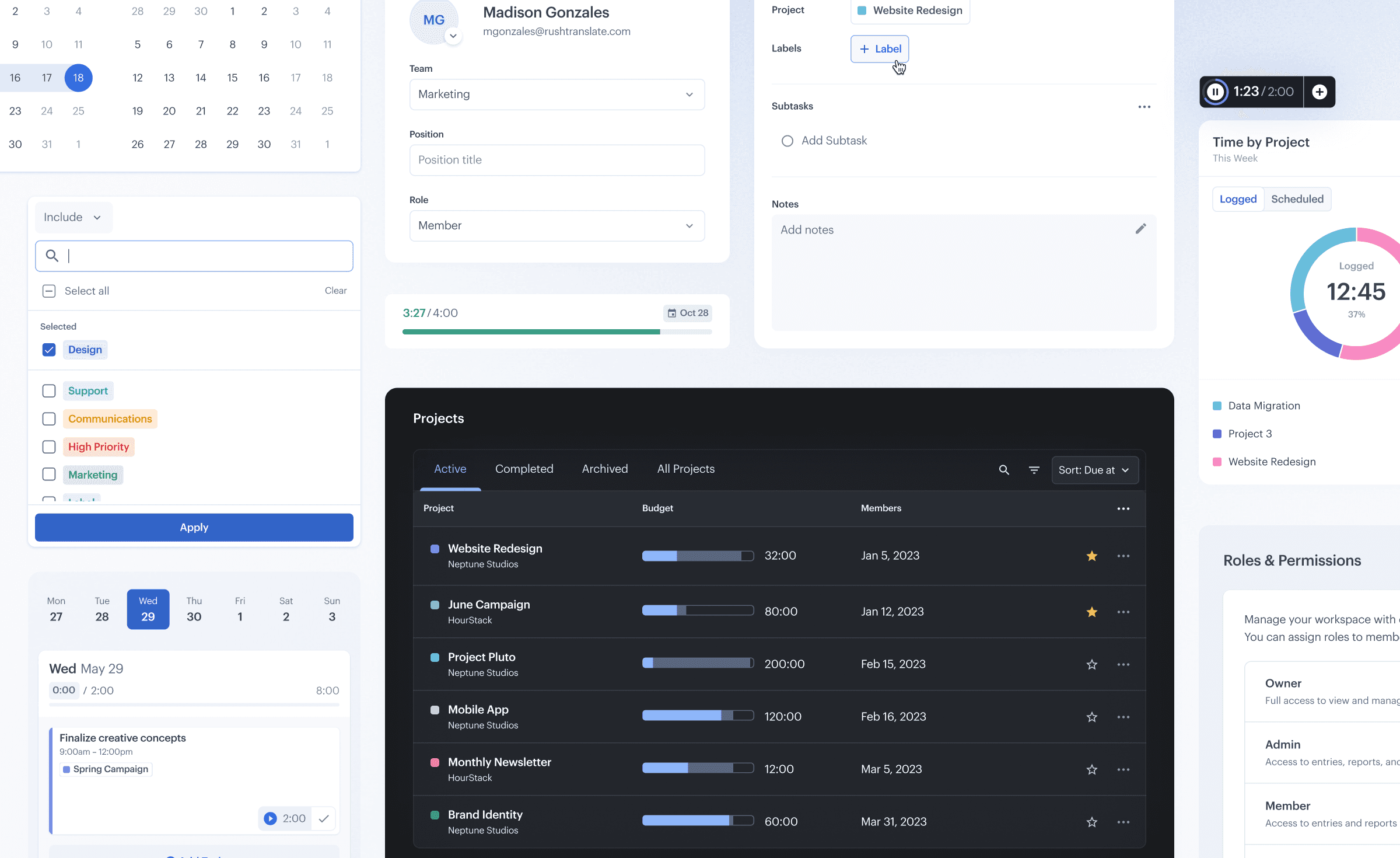The image size is (1400, 858).
Task: Star the Monthly Newsletter project
Action: tap(1092, 770)
